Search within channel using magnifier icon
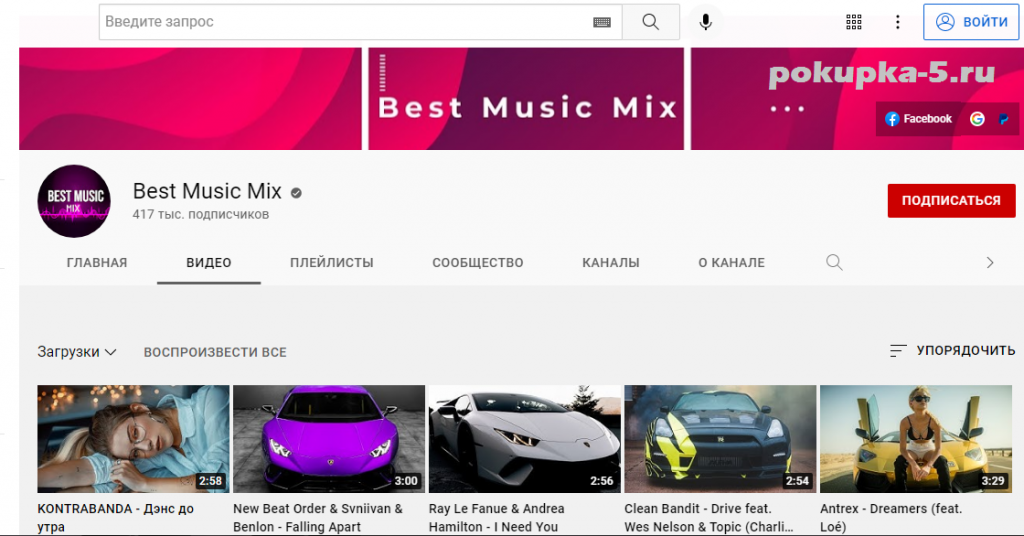 point(834,263)
